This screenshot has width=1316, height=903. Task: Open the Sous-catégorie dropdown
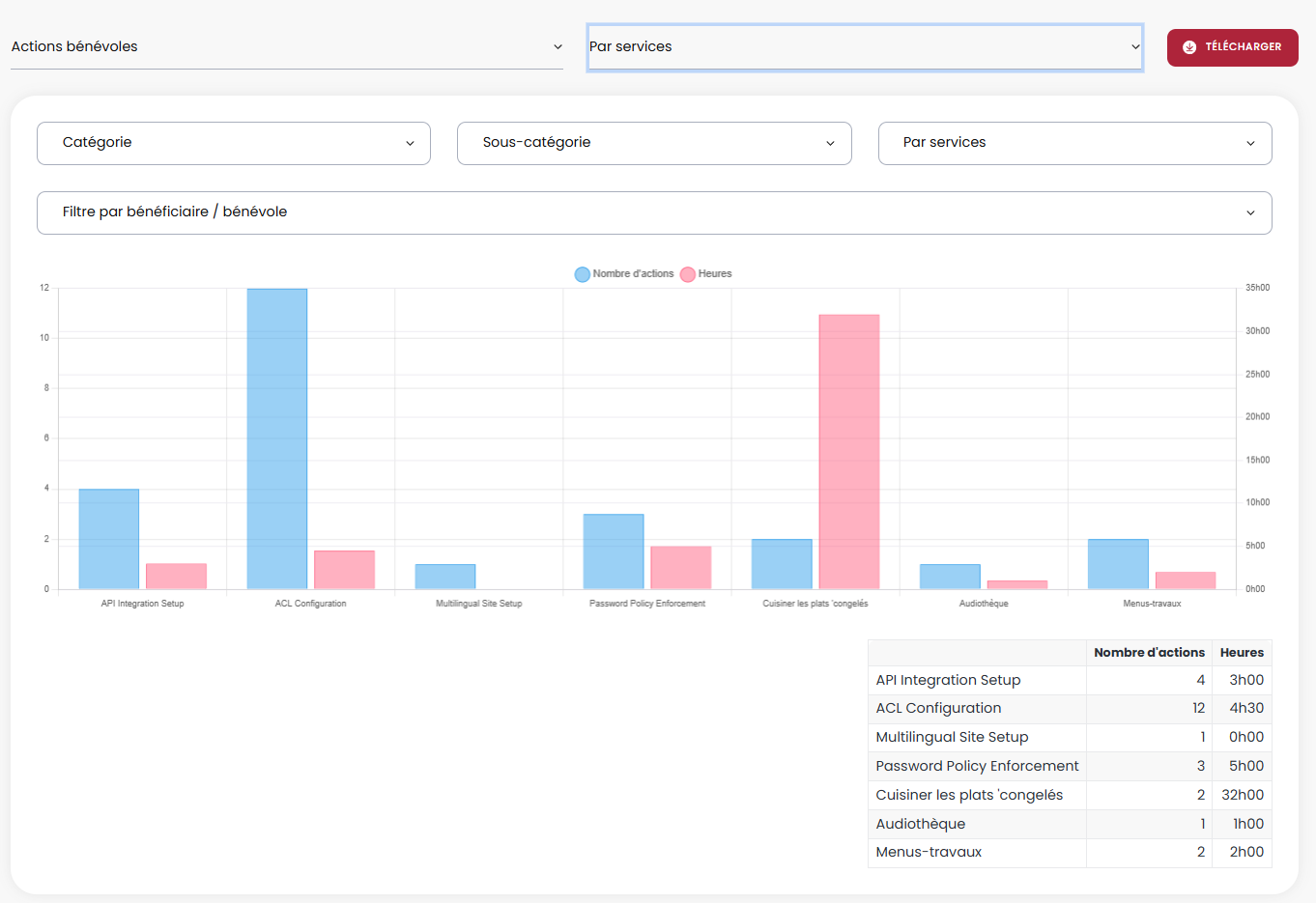(x=654, y=143)
